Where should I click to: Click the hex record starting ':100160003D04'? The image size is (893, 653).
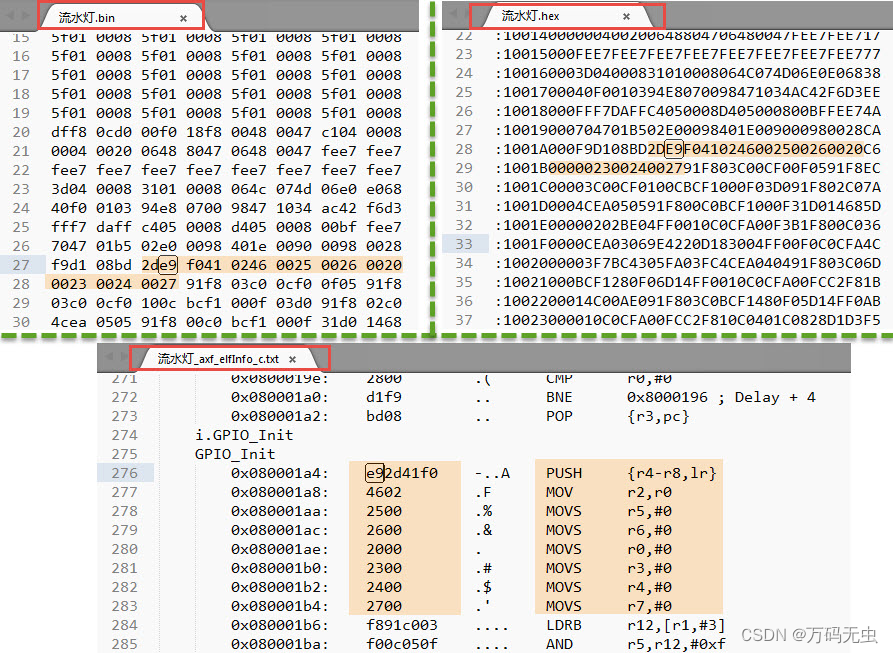(x=687, y=73)
